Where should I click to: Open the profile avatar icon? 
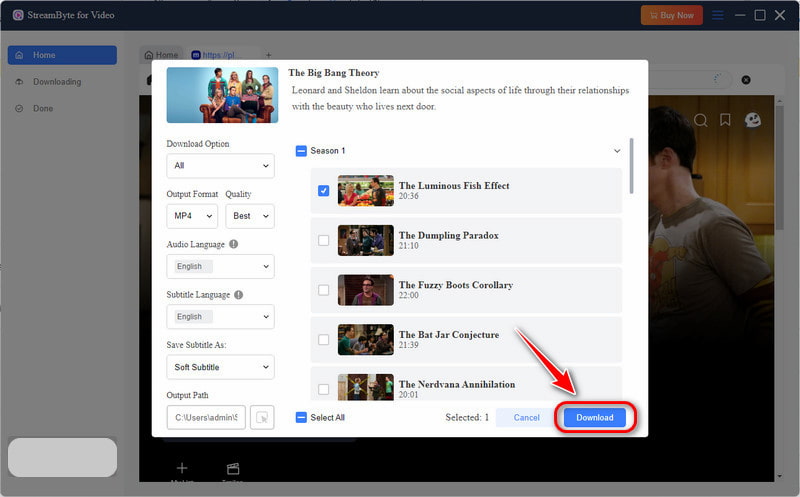[x=753, y=120]
